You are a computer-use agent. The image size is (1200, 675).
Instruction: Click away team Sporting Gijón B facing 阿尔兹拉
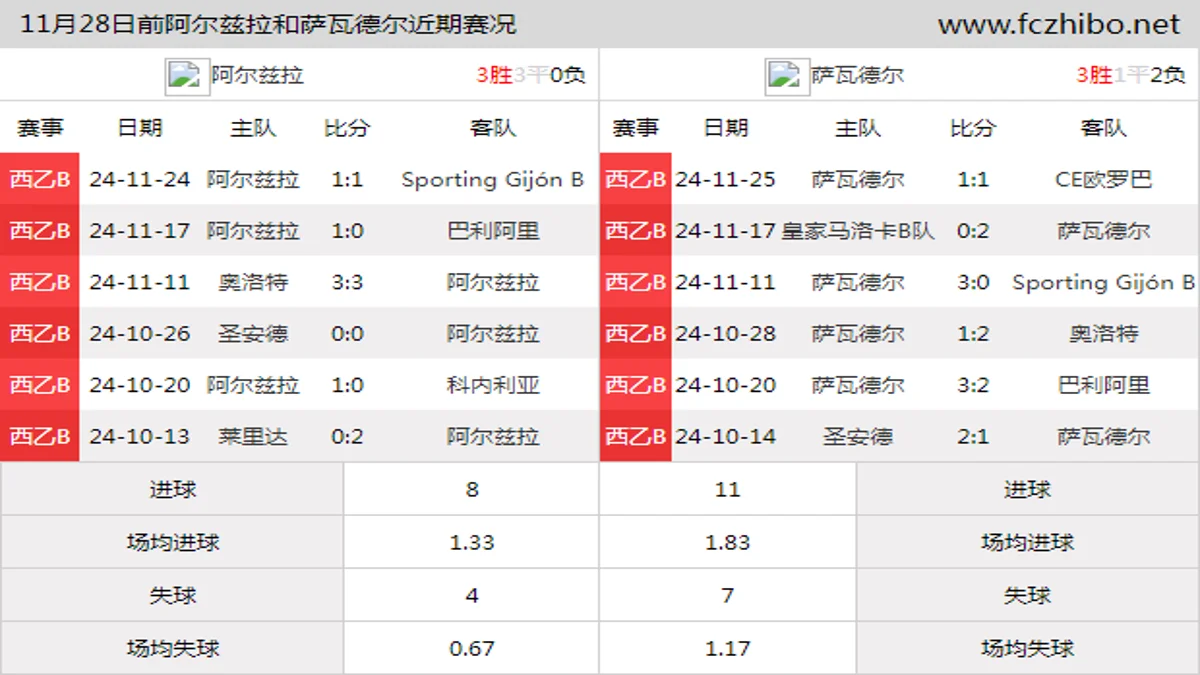(493, 180)
